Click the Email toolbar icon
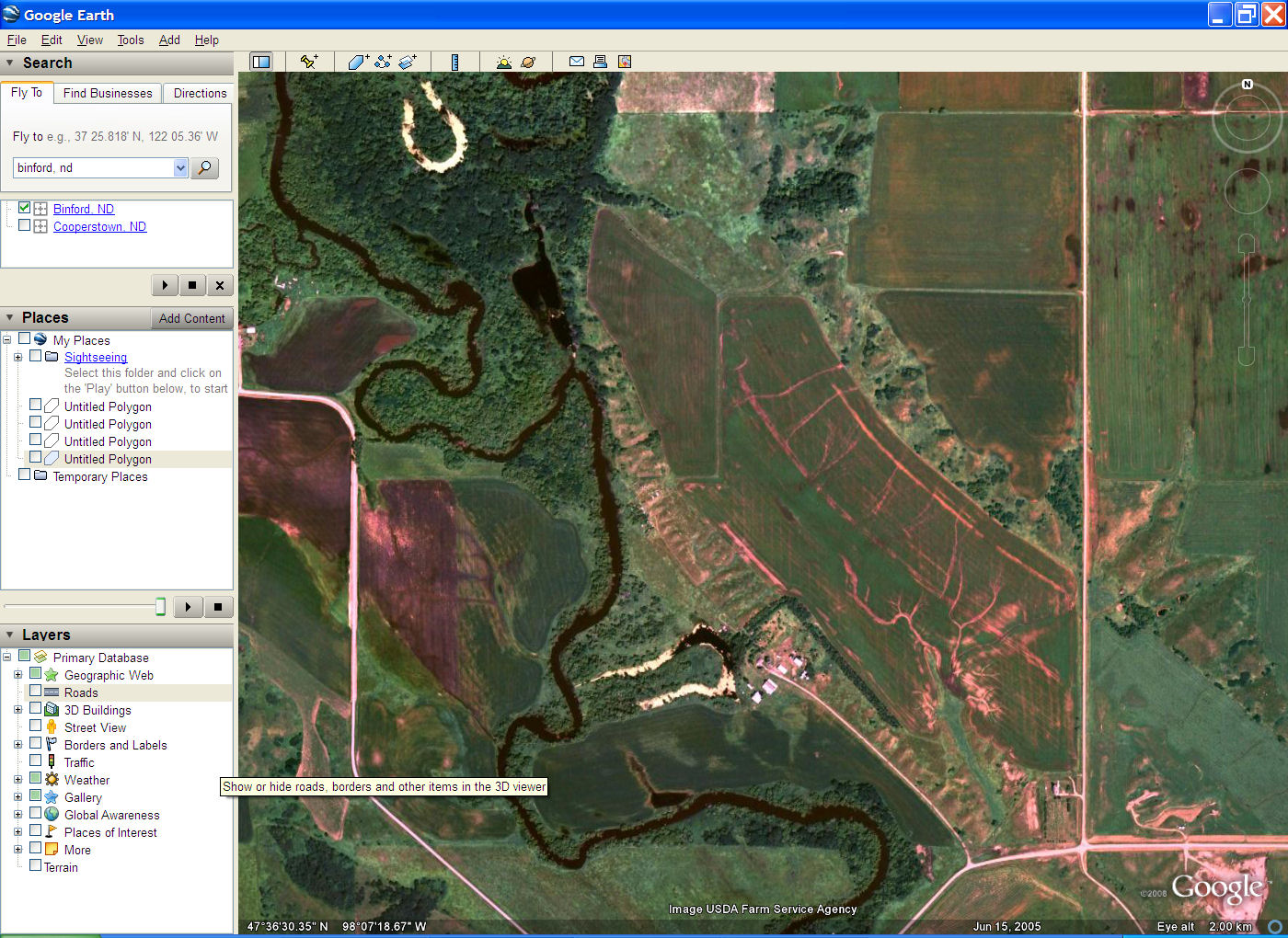 pyautogui.click(x=577, y=62)
